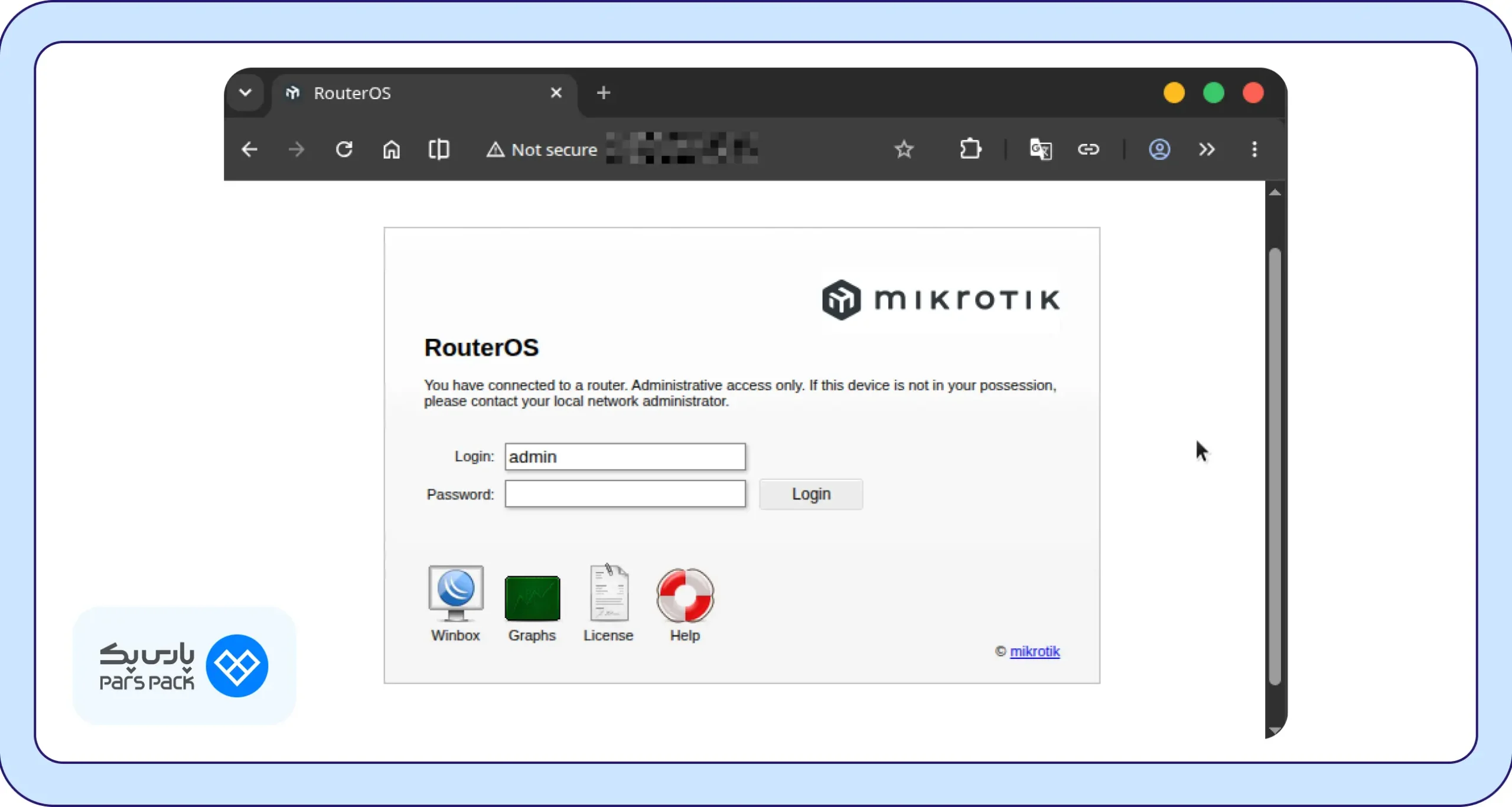Image resolution: width=1512 pixels, height=807 pixels.
Task: Click the Login button
Action: 811,494
